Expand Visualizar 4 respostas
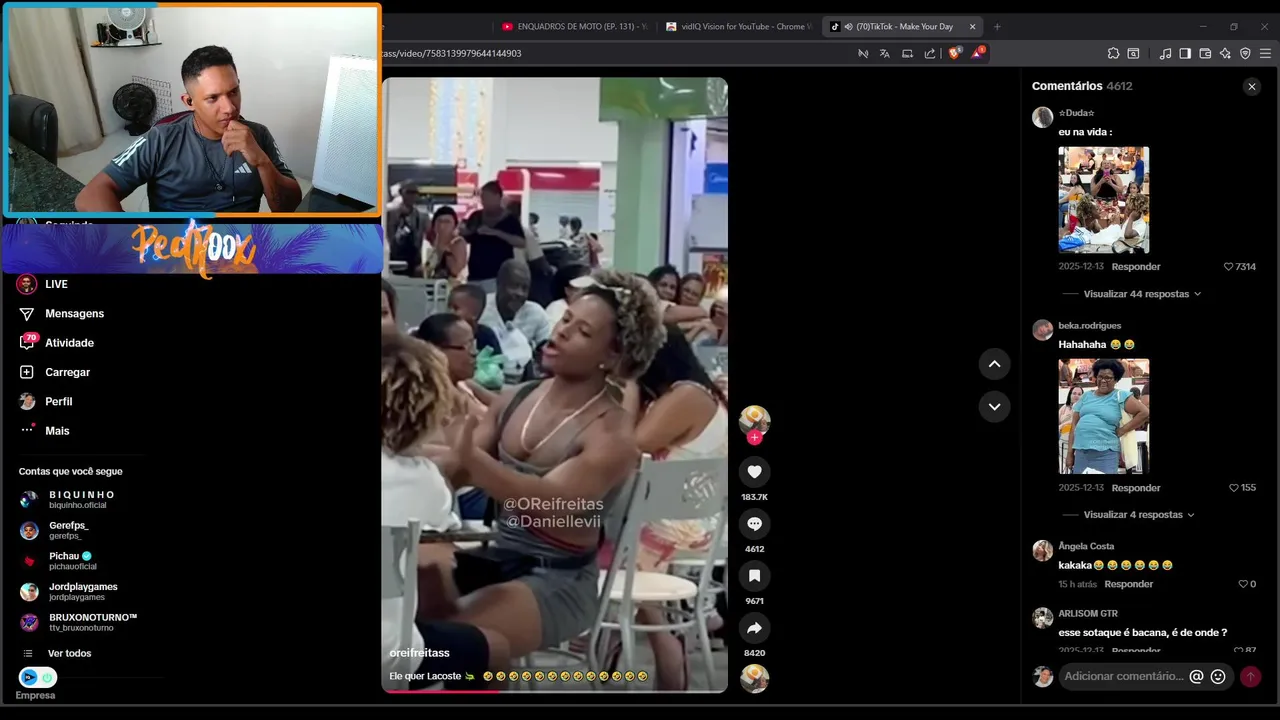The width and height of the screenshot is (1280, 720). [x=1139, y=515]
